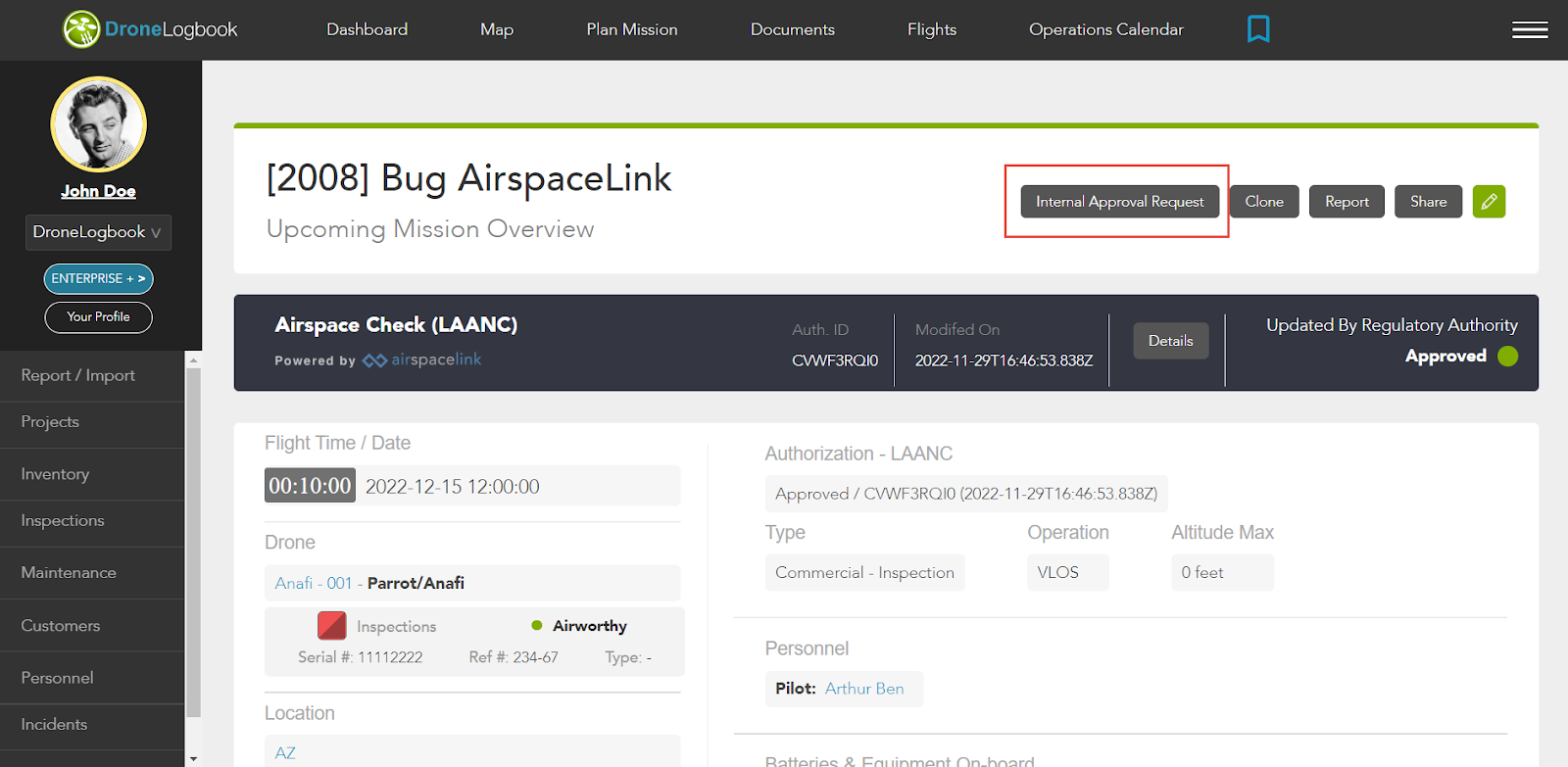
Task: Select Maintenance in sidebar
Action: click(92, 573)
